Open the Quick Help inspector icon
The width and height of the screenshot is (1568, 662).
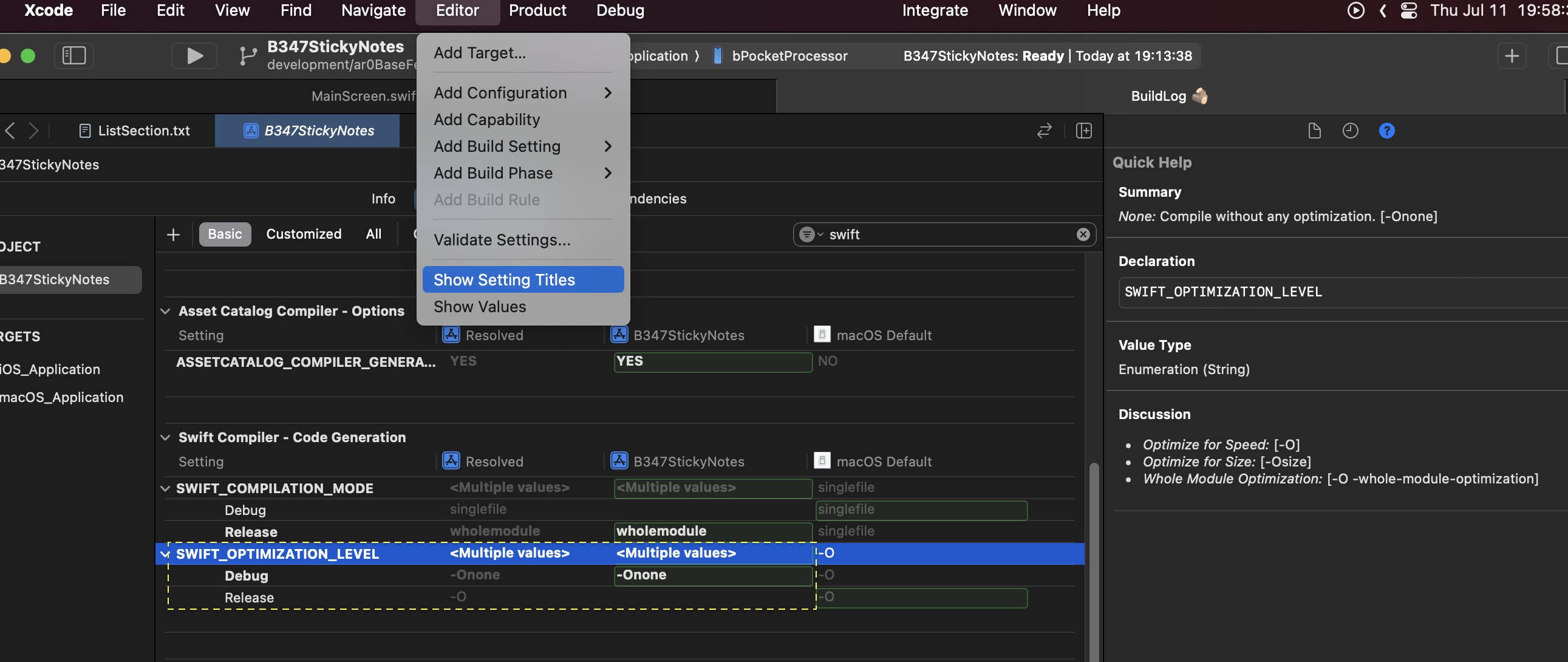pyautogui.click(x=1386, y=131)
